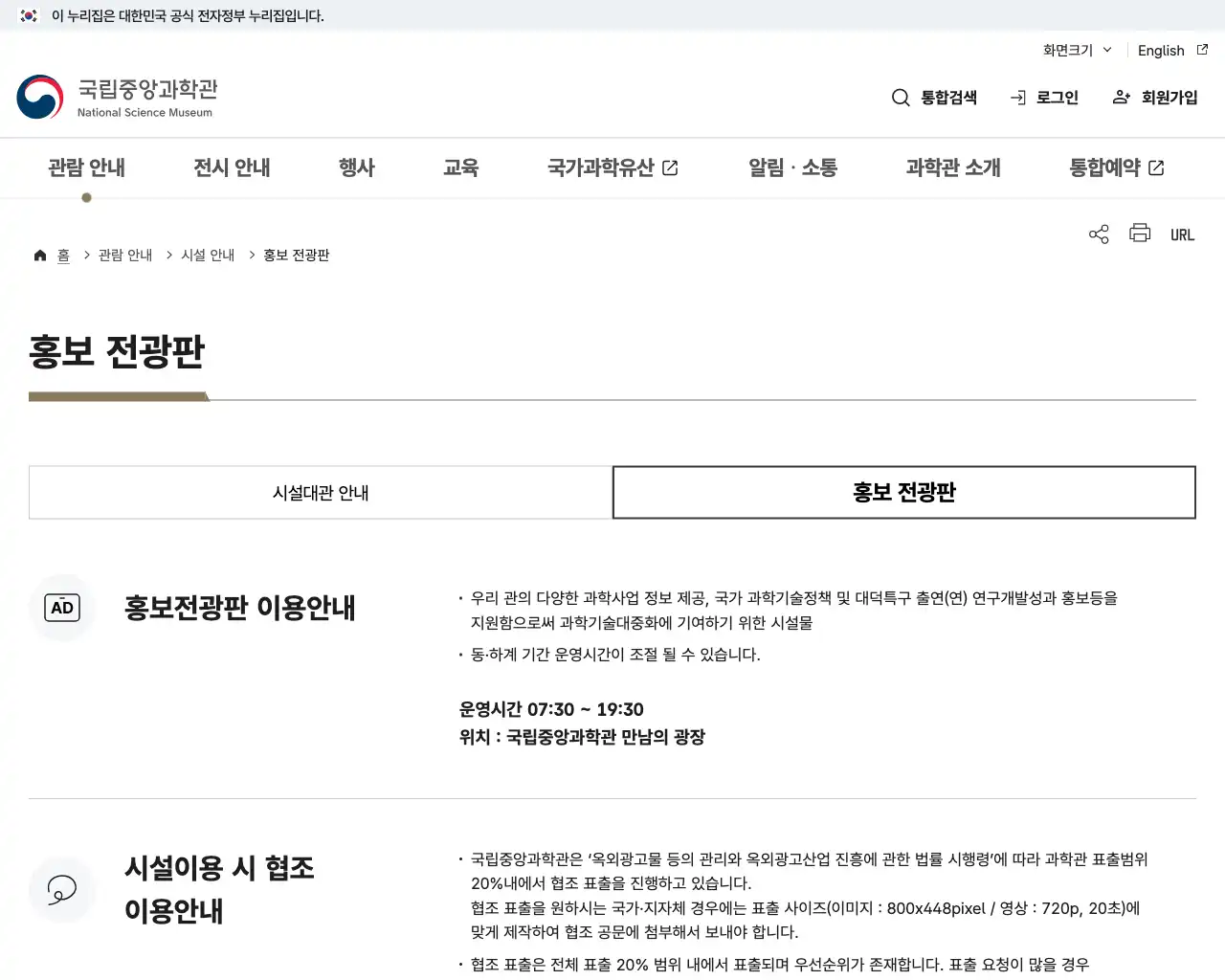Switch to the 시설대관 안내 tab
Image resolution: width=1225 pixels, height=980 pixels.
click(320, 492)
